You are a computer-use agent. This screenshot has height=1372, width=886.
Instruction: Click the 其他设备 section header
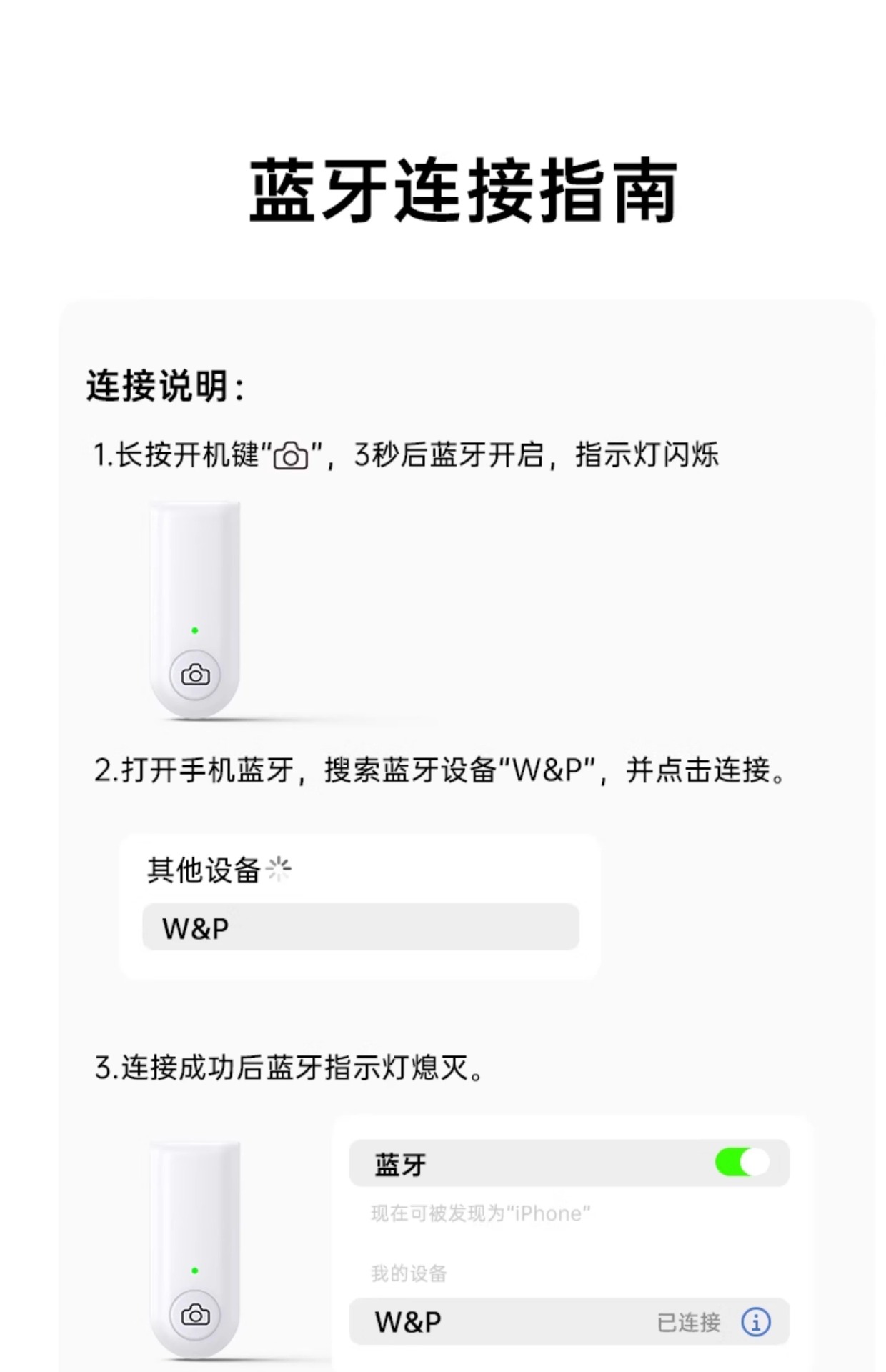[x=204, y=870]
